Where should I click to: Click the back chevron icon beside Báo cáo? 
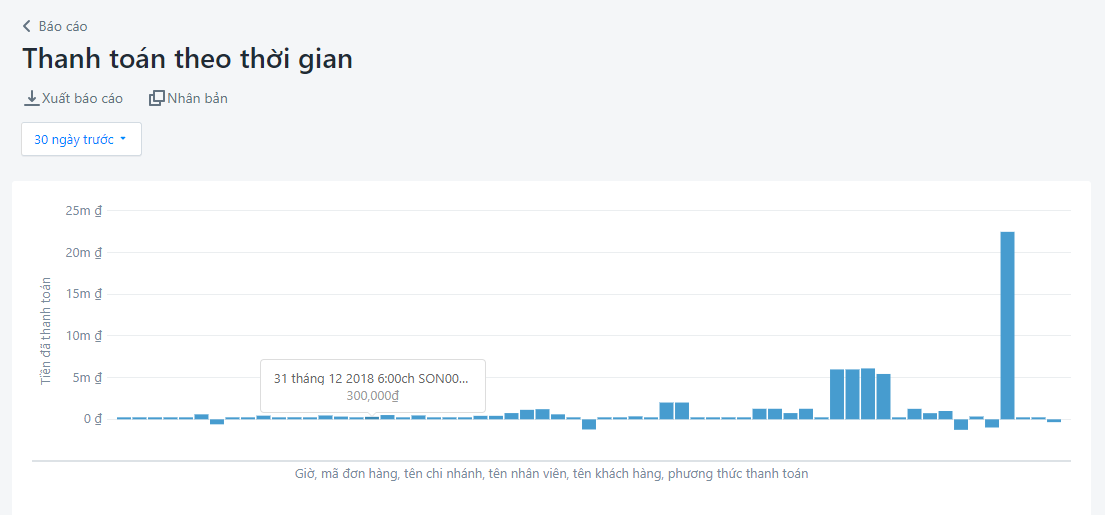point(27,27)
